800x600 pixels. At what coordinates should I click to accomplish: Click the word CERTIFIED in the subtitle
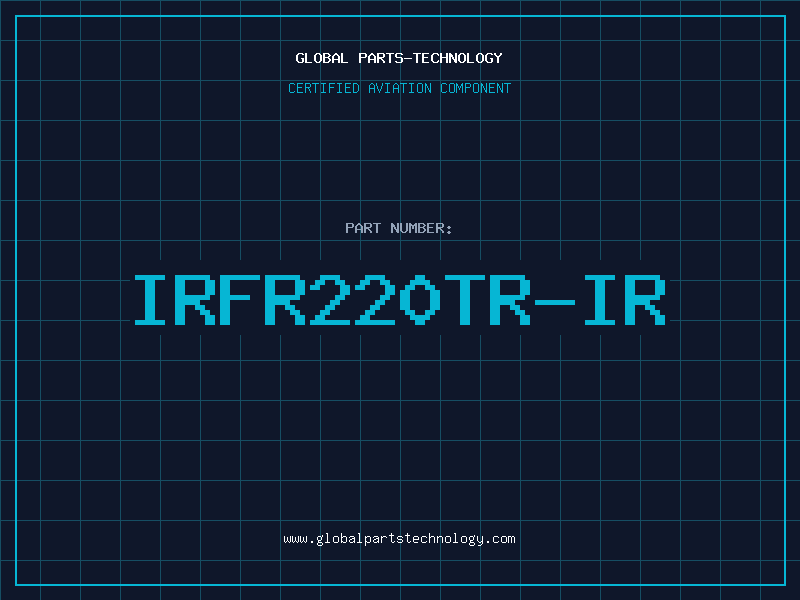pyautogui.click(x=324, y=88)
